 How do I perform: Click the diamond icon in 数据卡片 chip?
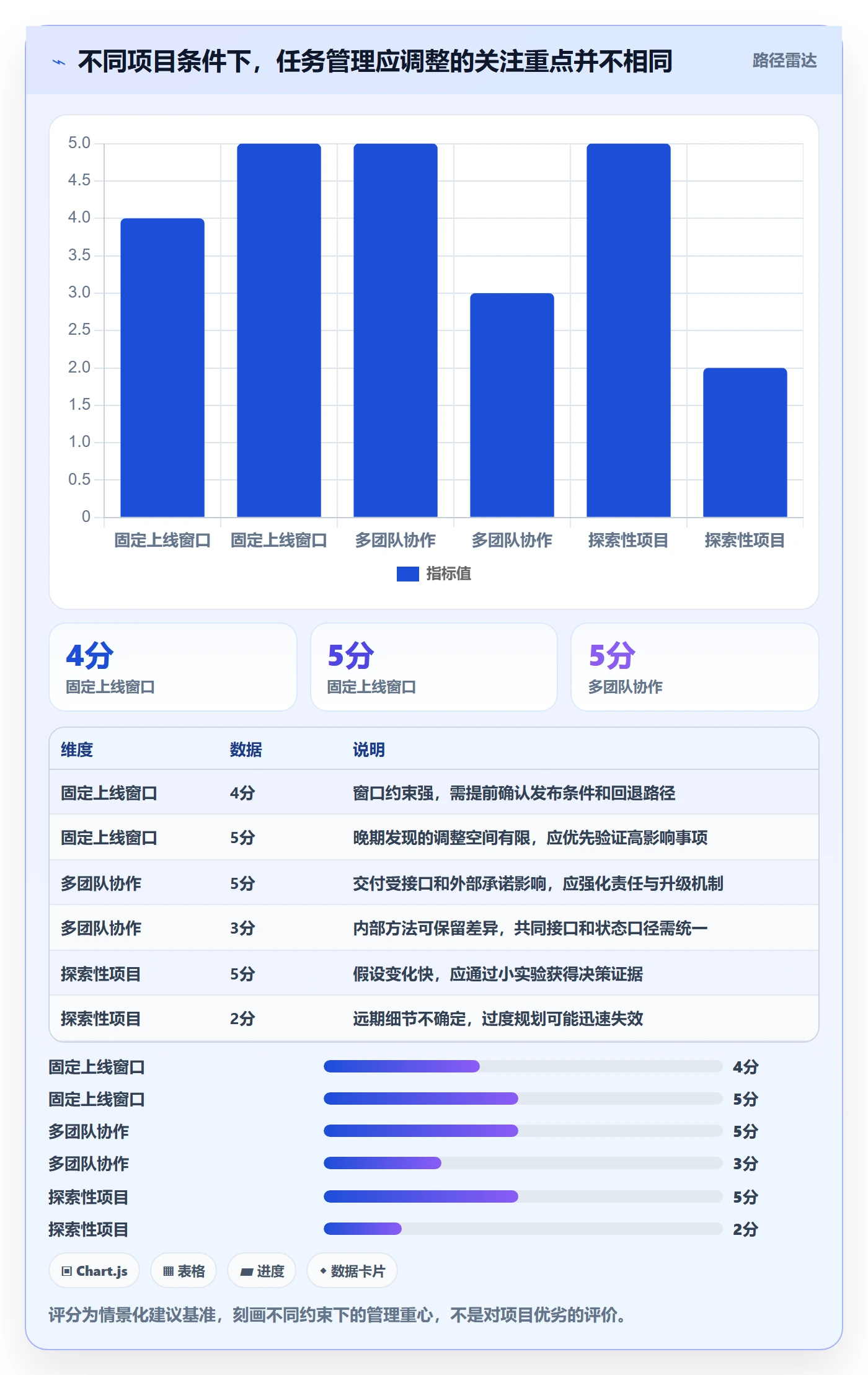click(x=323, y=1271)
